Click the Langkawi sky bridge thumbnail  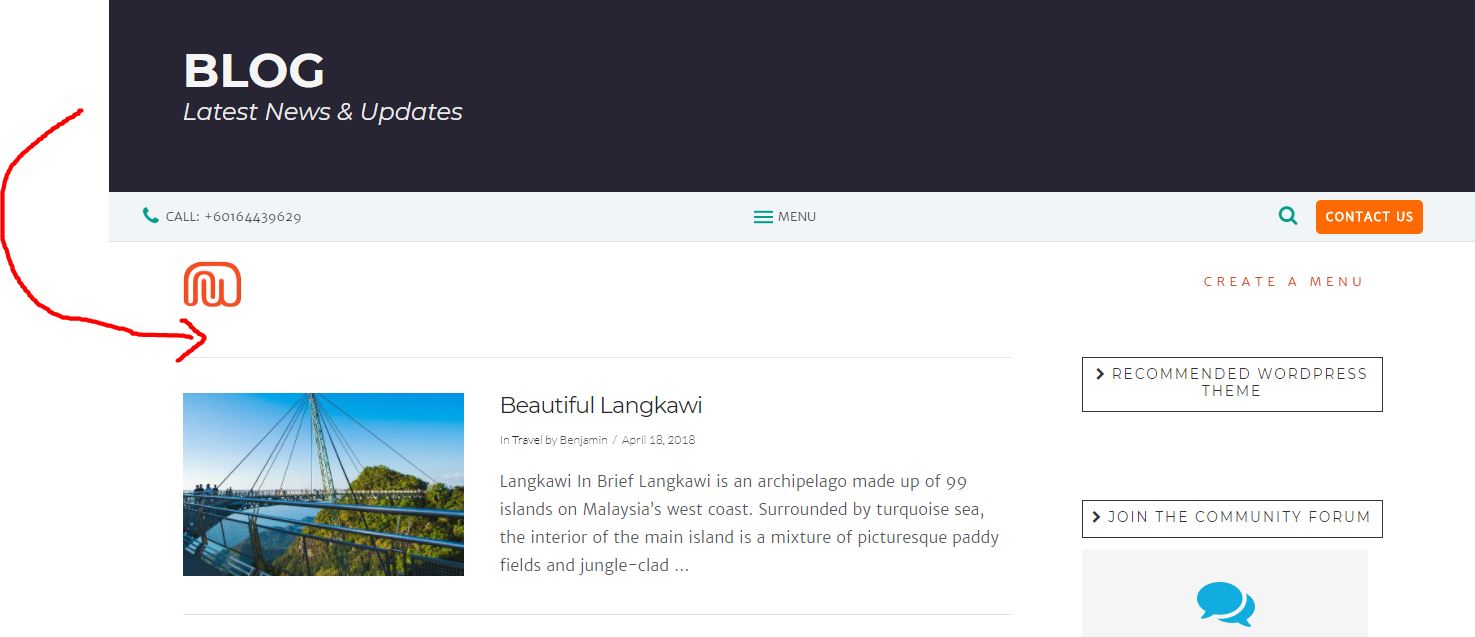pos(323,484)
